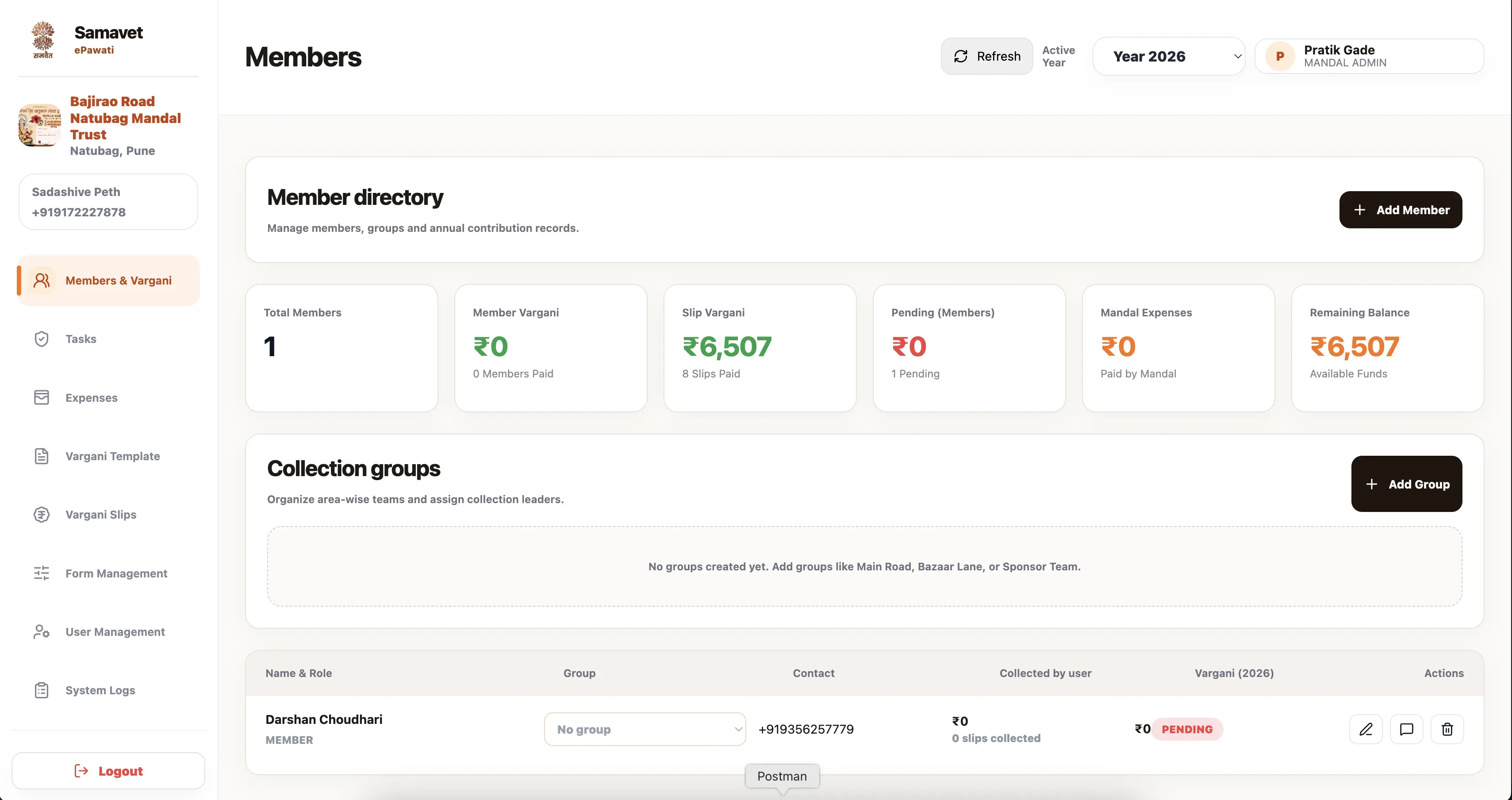
Task: Click the Name & Role column header
Action: click(x=299, y=673)
